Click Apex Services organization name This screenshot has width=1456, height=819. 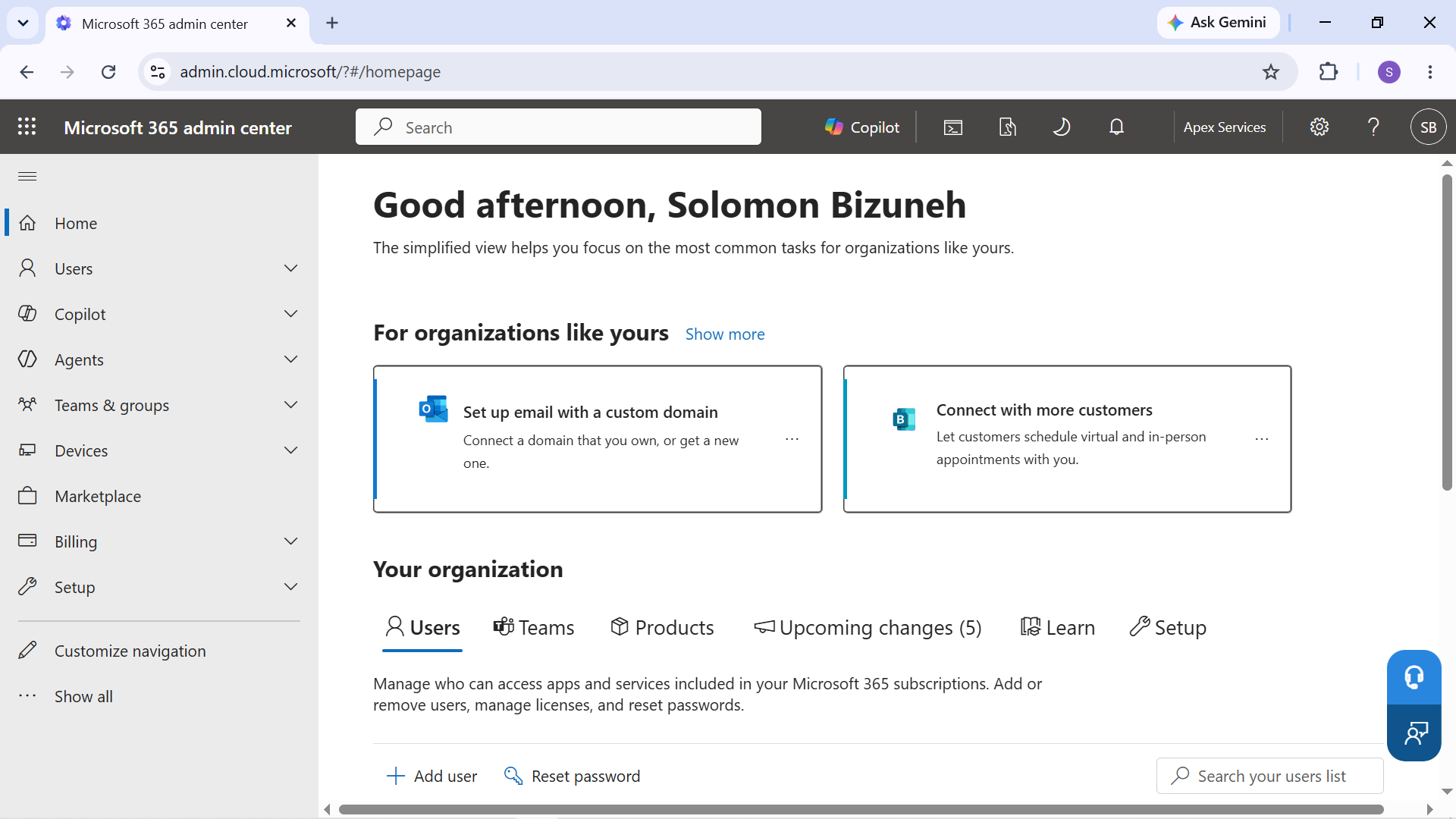coord(1225,127)
